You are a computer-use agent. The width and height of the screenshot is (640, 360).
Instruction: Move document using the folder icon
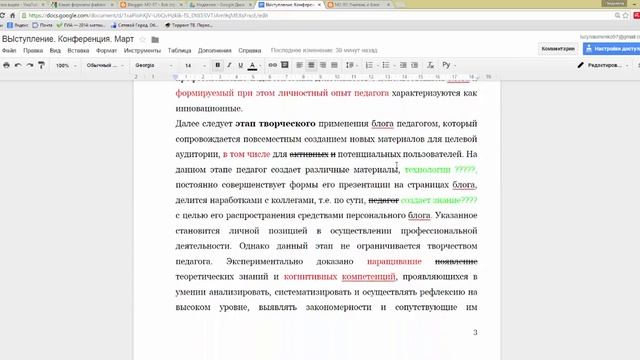[155, 40]
